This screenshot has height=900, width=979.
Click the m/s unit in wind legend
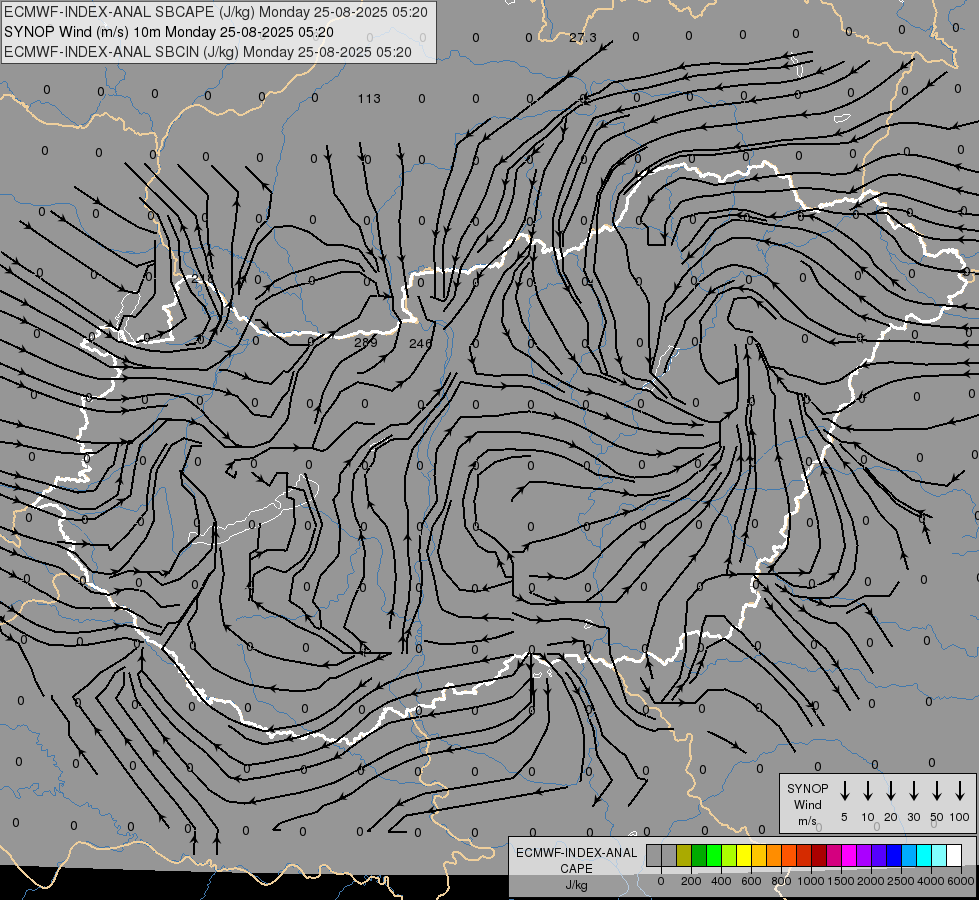pyautogui.click(x=807, y=821)
